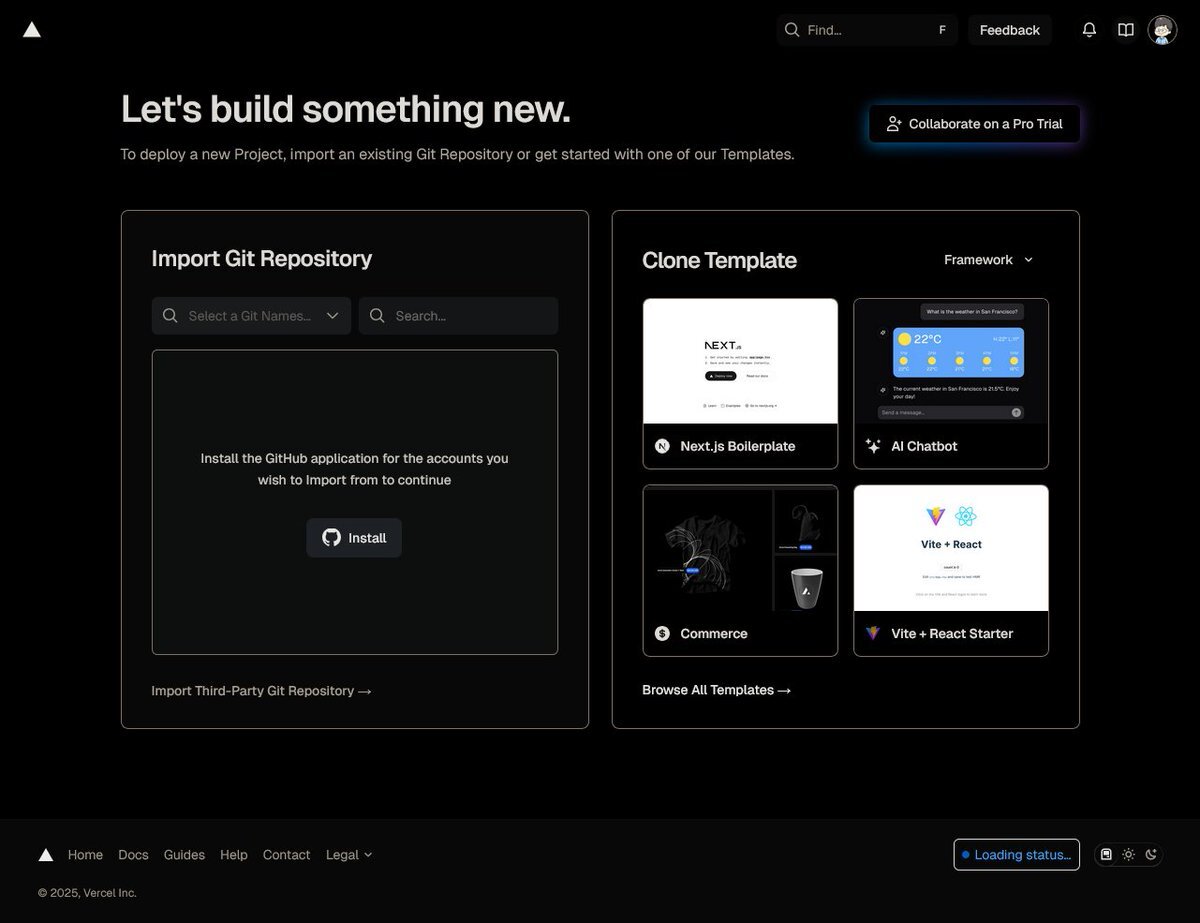Open Import Third-Party Git Repository link
1200x923 pixels.
click(261, 691)
